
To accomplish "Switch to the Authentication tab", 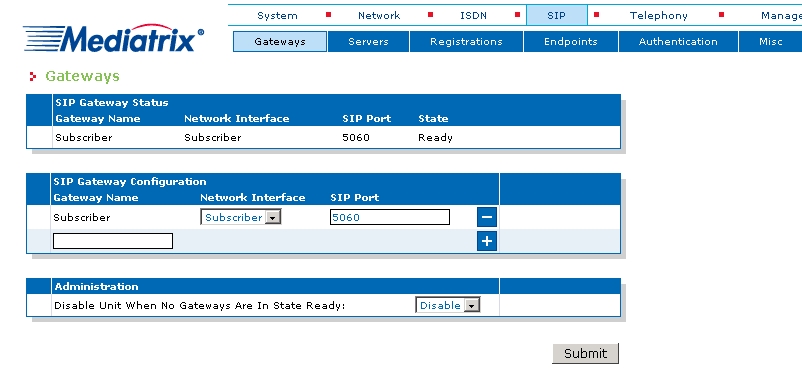I will click(678, 41).
